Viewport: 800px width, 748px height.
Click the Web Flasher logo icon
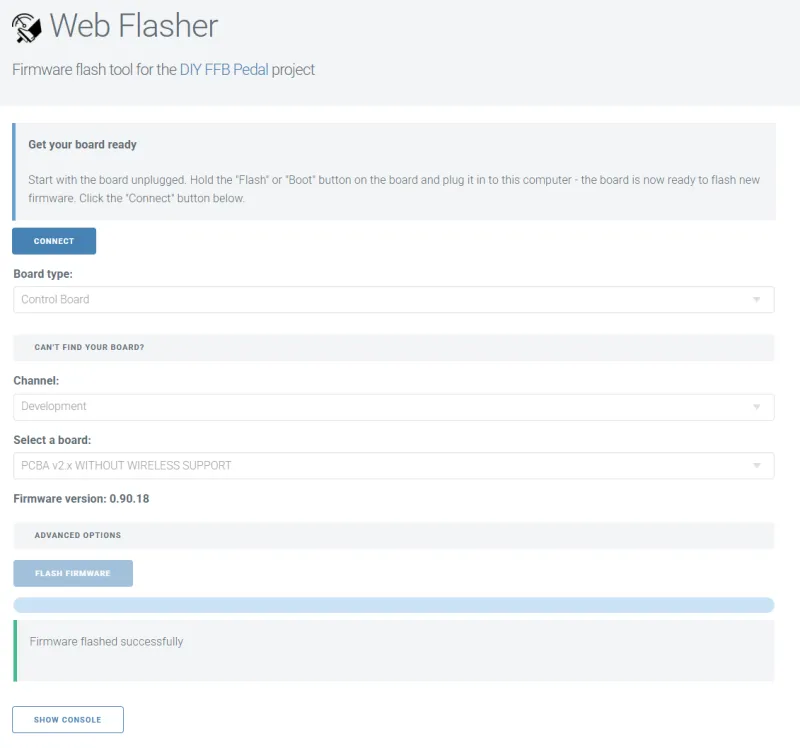27,28
